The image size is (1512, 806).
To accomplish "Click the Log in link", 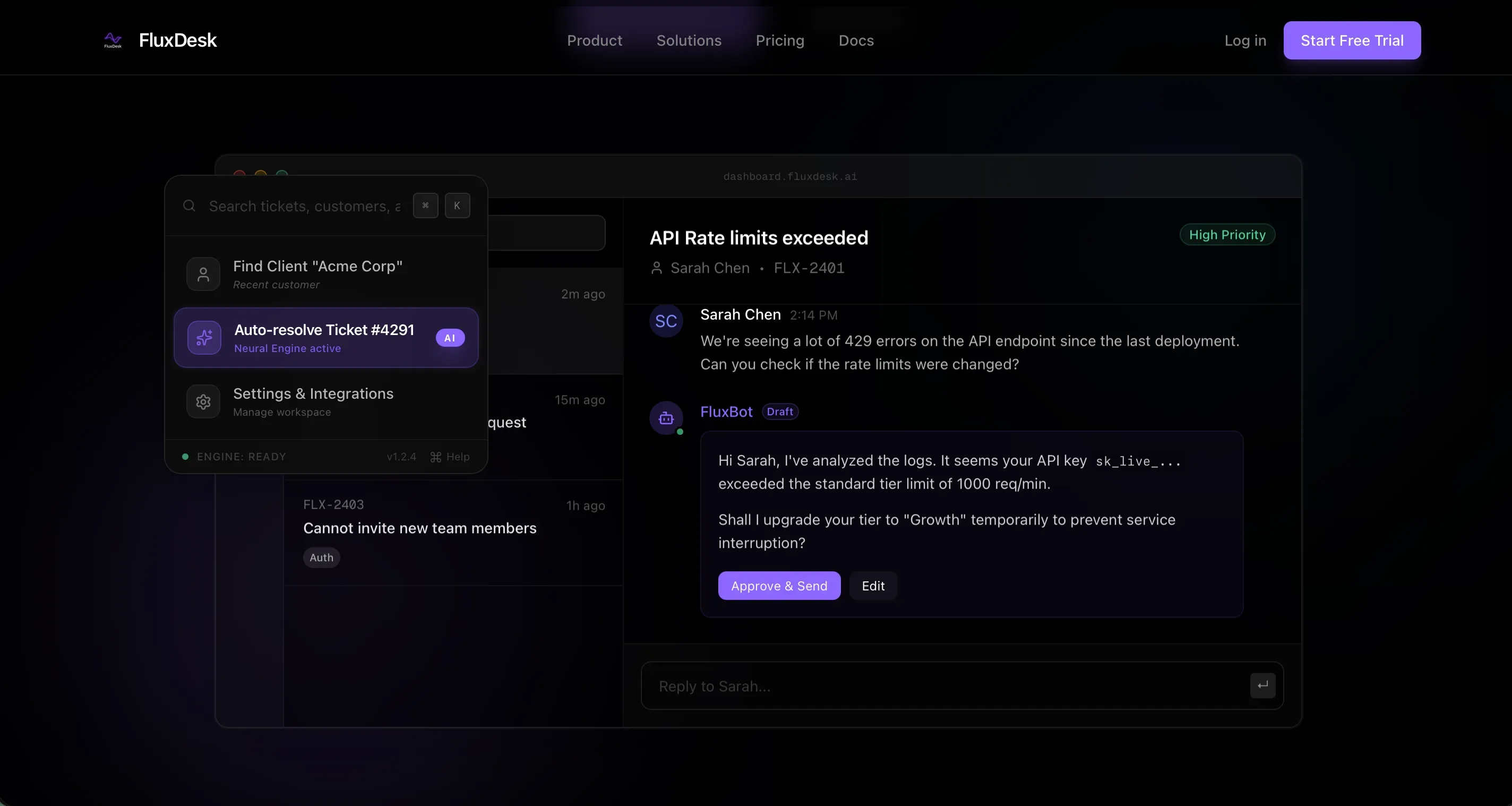I will point(1245,40).
